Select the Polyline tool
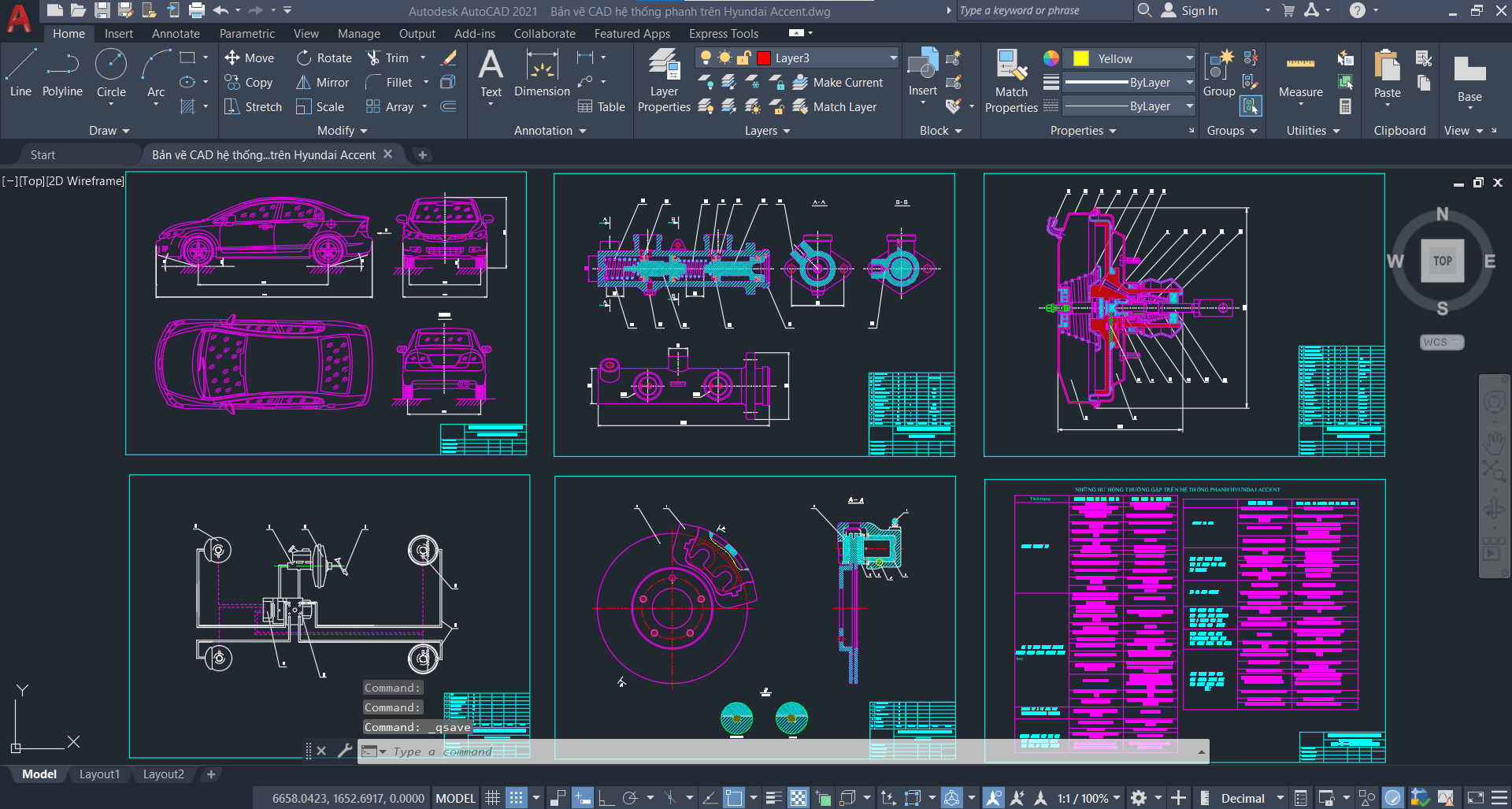 click(x=62, y=73)
